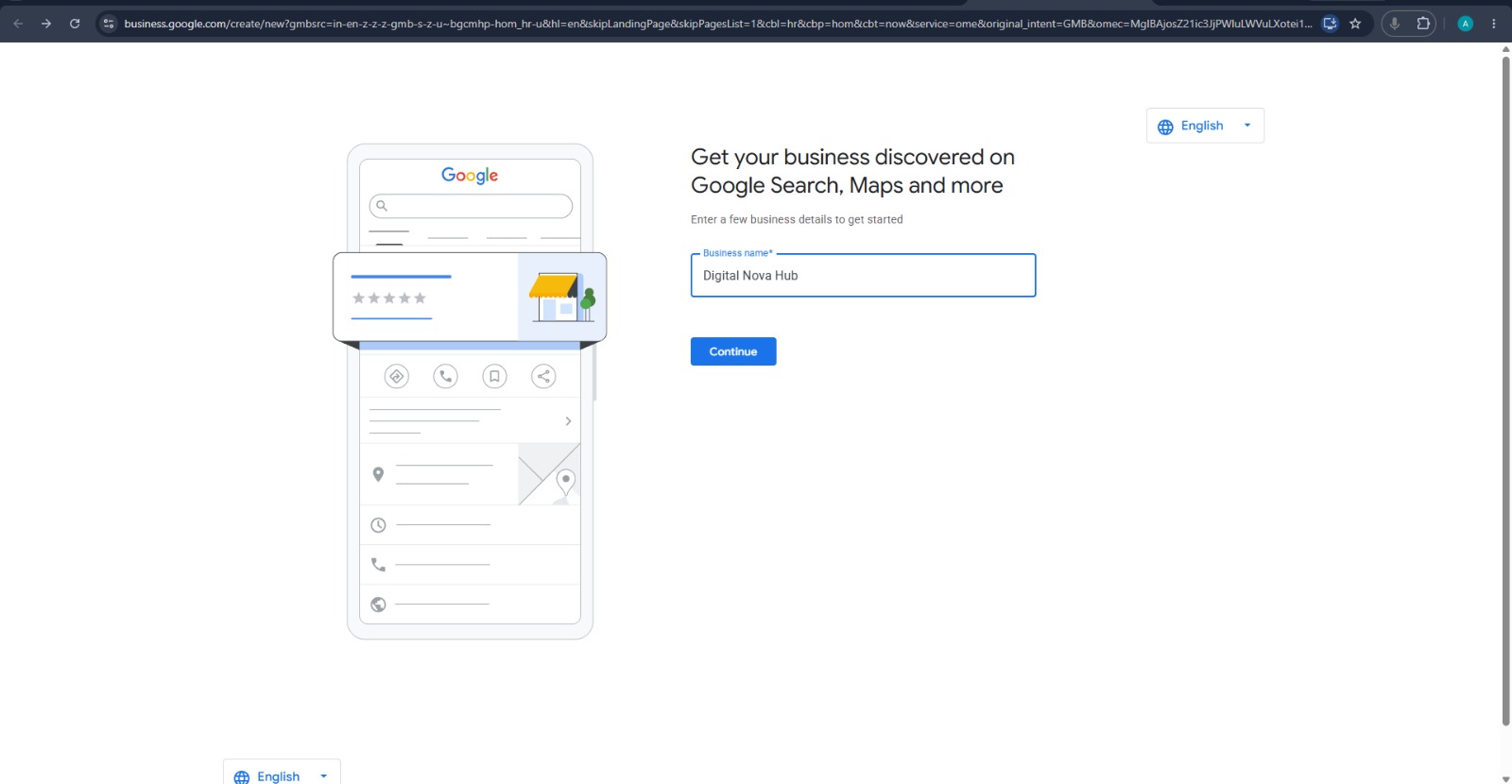The image size is (1512, 784).
Task: Click "Enter a few business details" text
Action: click(797, 219)
